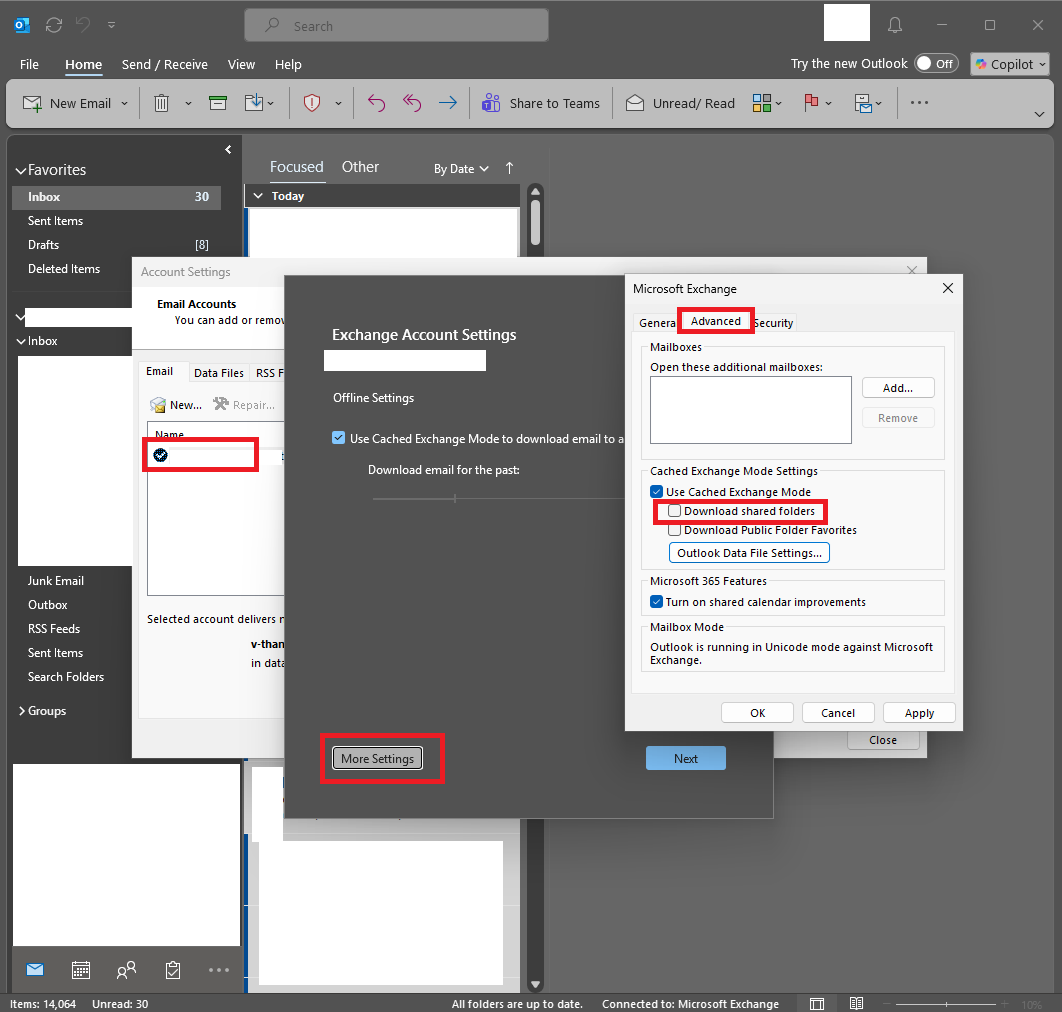This screenshot has height=1012, width=1062.
Task: Open the By Date sort dropdown
Action: click(461, 169)
